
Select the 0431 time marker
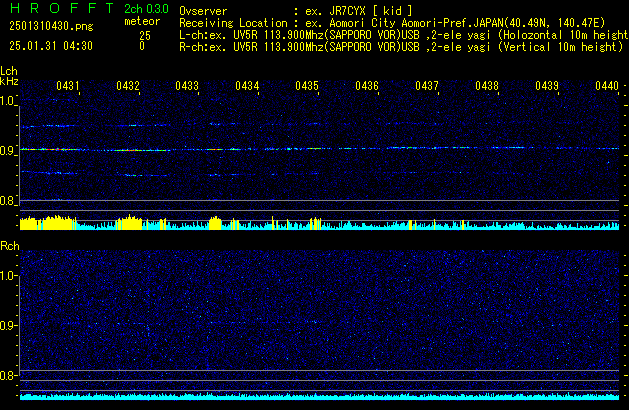click(x=68, y=86)
